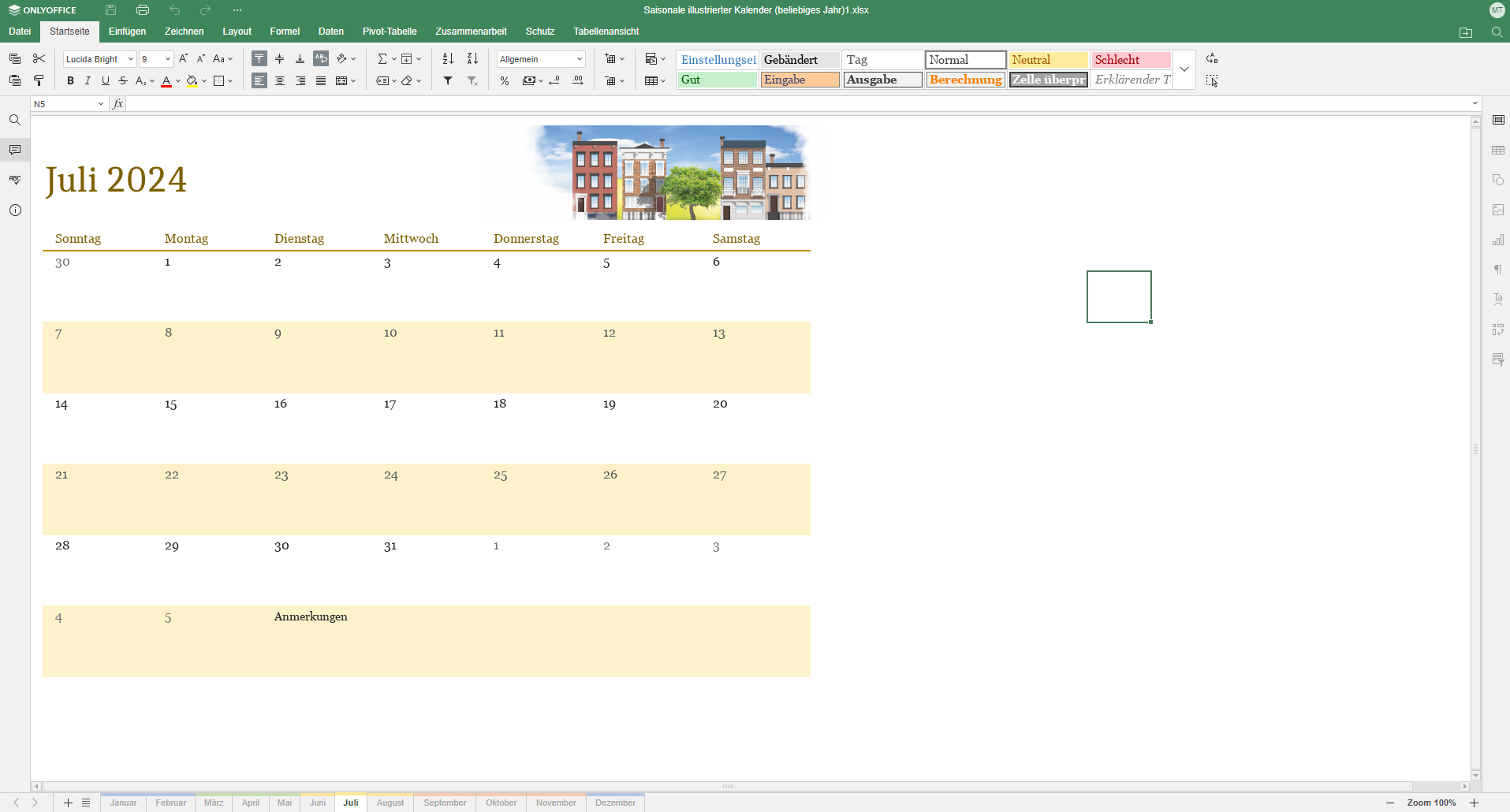The width and height of the screenshot is (1510, 812).
Task: Apply the Schlecht cell style
Action: tap(1131, 60)
